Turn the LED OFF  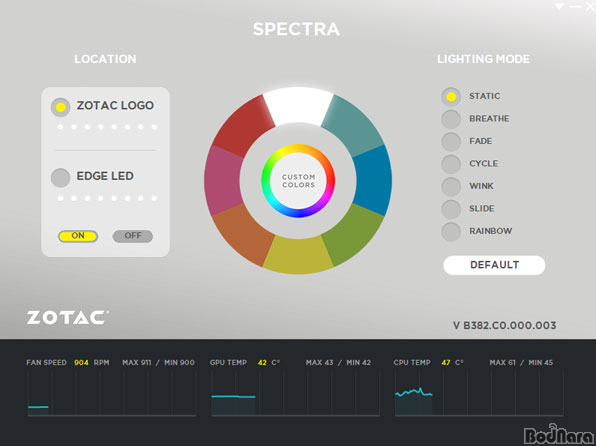(133, 236)
